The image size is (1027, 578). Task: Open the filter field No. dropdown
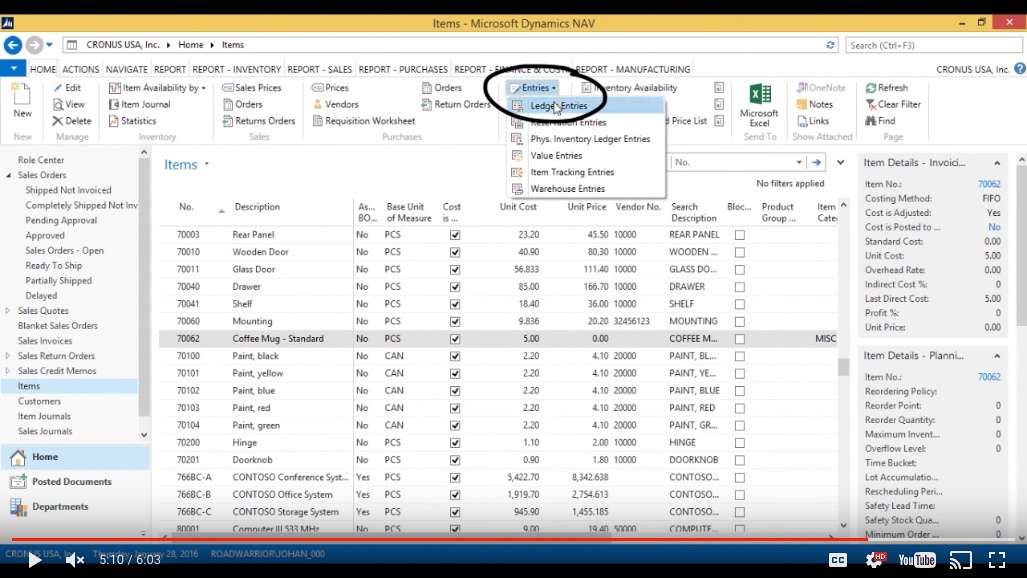pos(799,162)
